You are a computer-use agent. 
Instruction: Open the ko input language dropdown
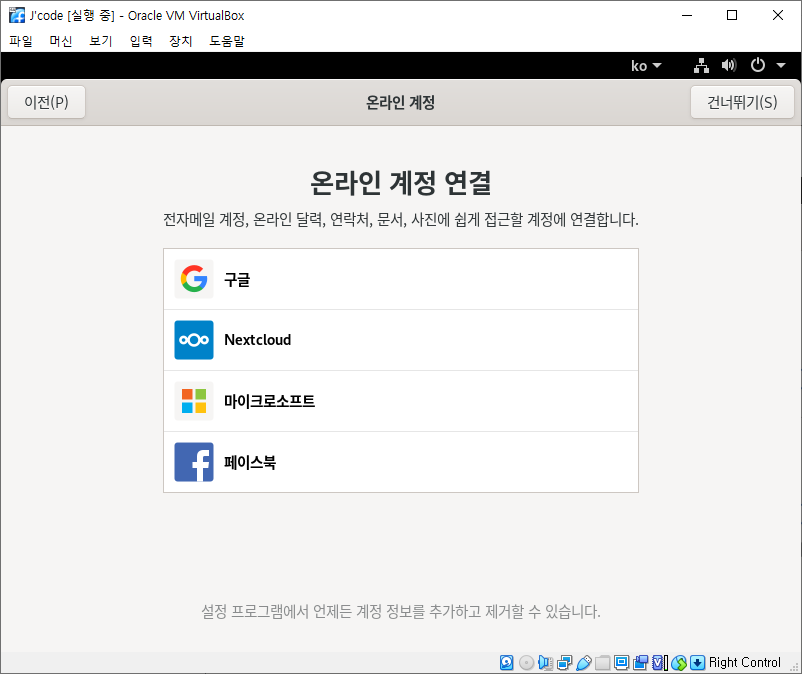point(646,65)
